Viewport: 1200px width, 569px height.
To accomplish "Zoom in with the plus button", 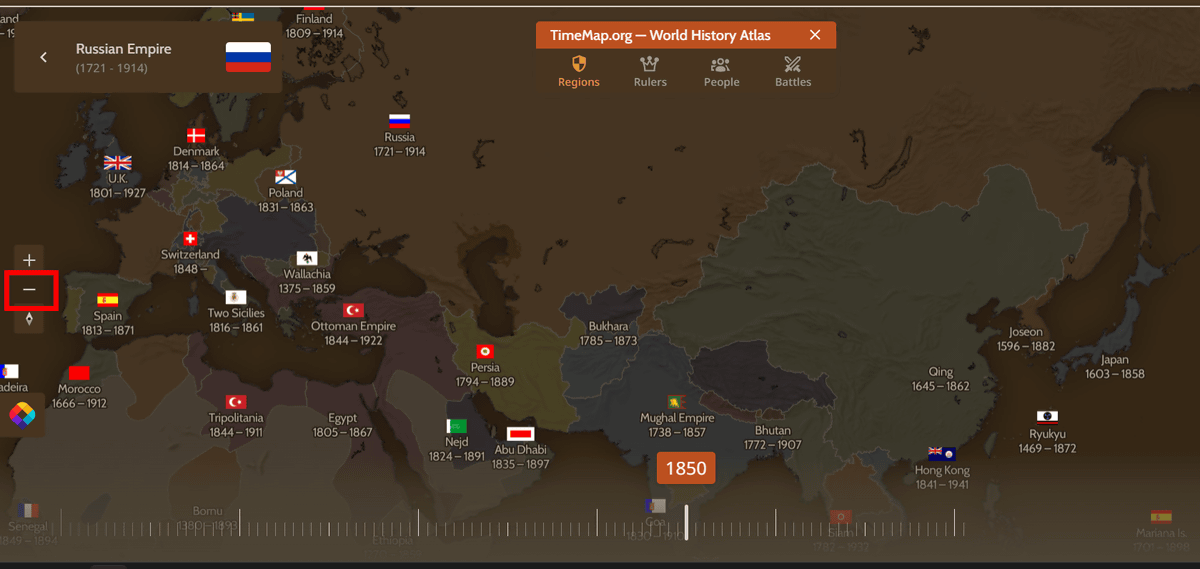I will [29, 260].
